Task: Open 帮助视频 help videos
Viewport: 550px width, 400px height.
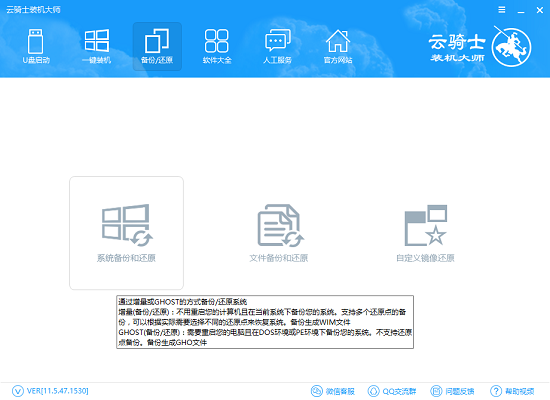Action: (x=512, y=391)
